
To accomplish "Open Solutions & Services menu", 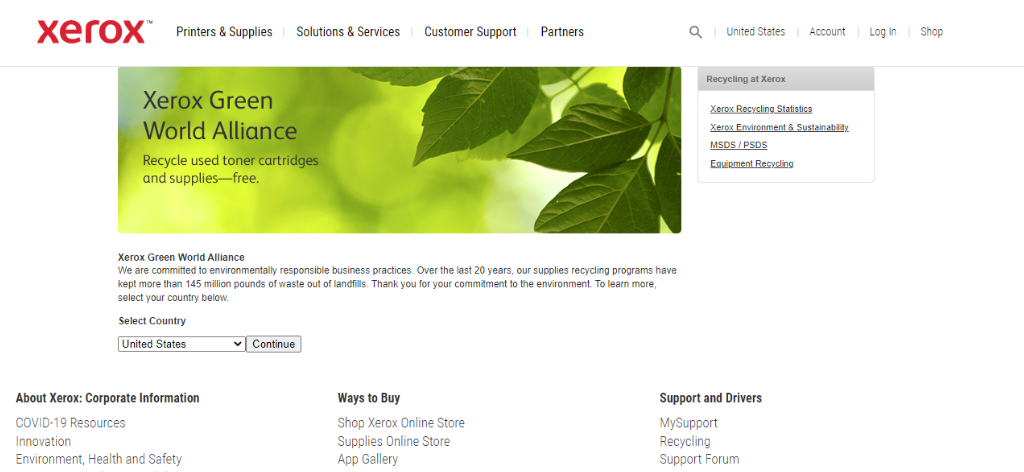I will coord(348,32).
